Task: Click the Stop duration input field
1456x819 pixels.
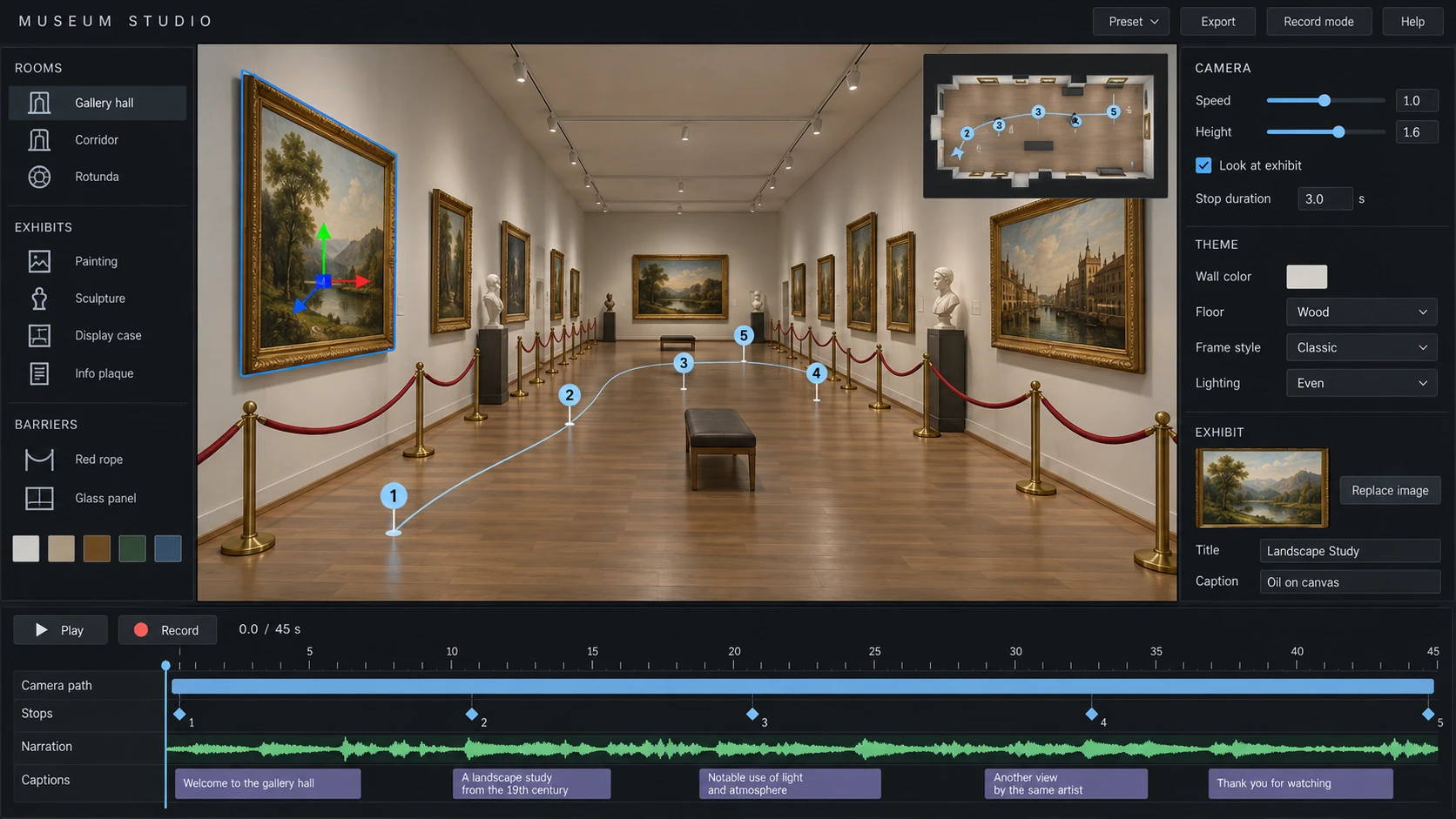Action: (1325, 199)
